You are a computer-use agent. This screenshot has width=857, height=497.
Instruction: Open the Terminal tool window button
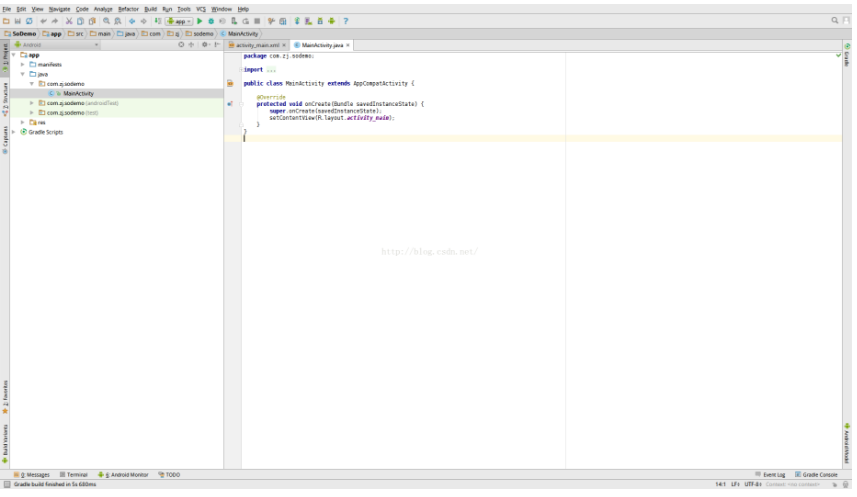[74, 475]
